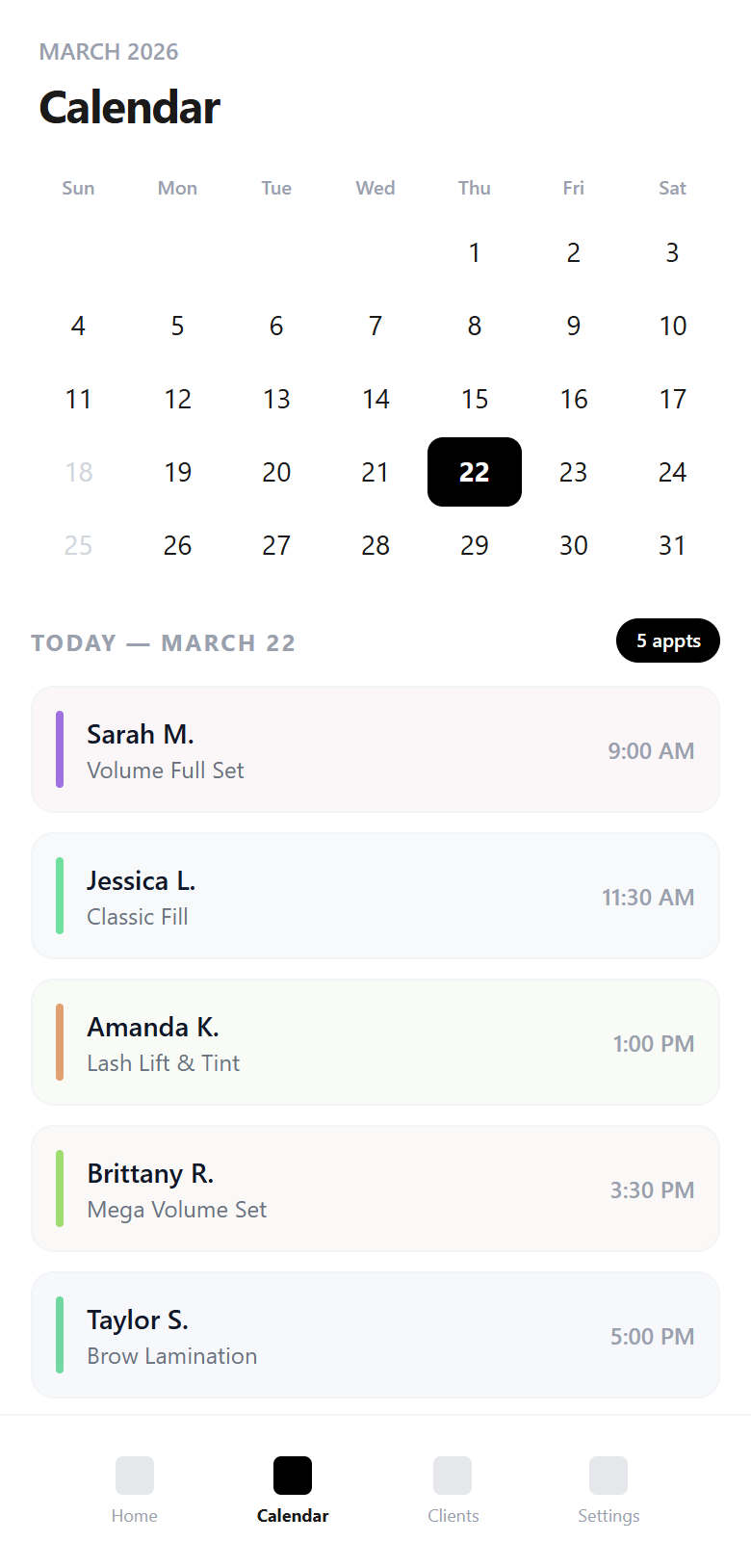
Task: Select the Calendar tab icon
Action: tap(293, 1475)
